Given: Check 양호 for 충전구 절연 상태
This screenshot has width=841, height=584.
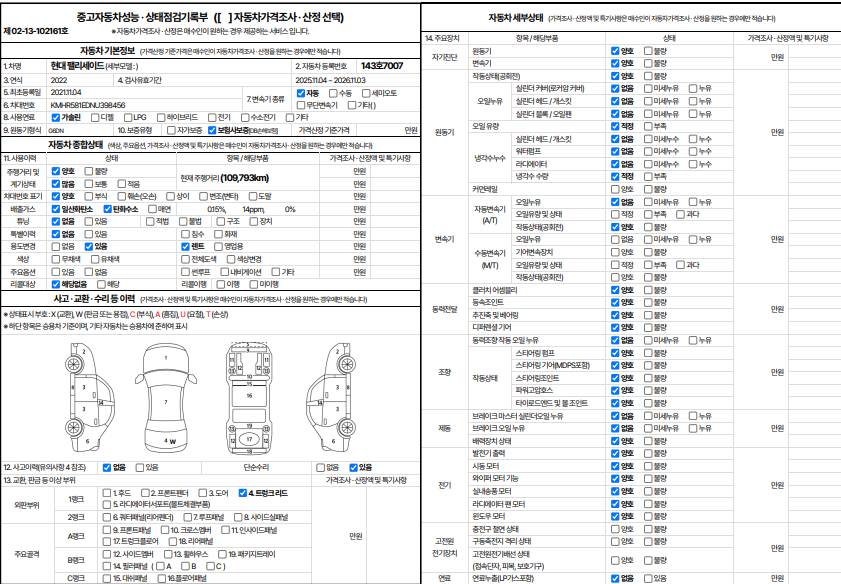Looking at the screenshot, I should [615, 529].
